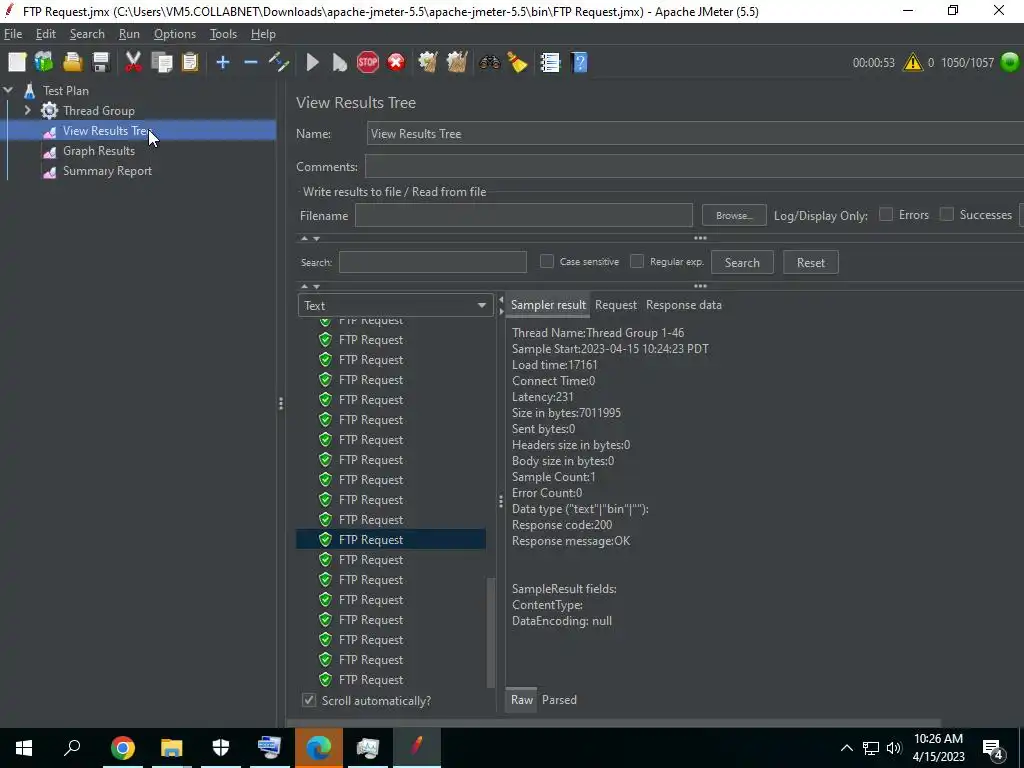
Task: Open the Function Helper list icon
Action: coord(550,63)
